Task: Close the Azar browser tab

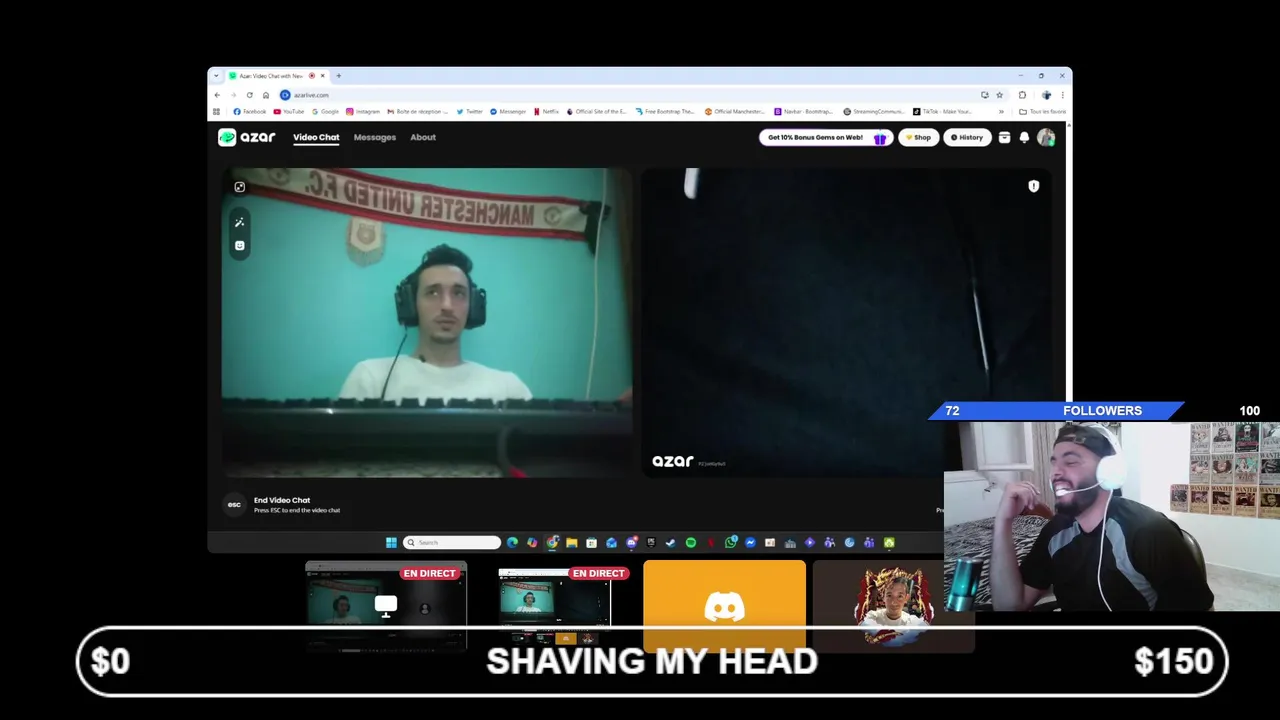Action: point(322,76)
